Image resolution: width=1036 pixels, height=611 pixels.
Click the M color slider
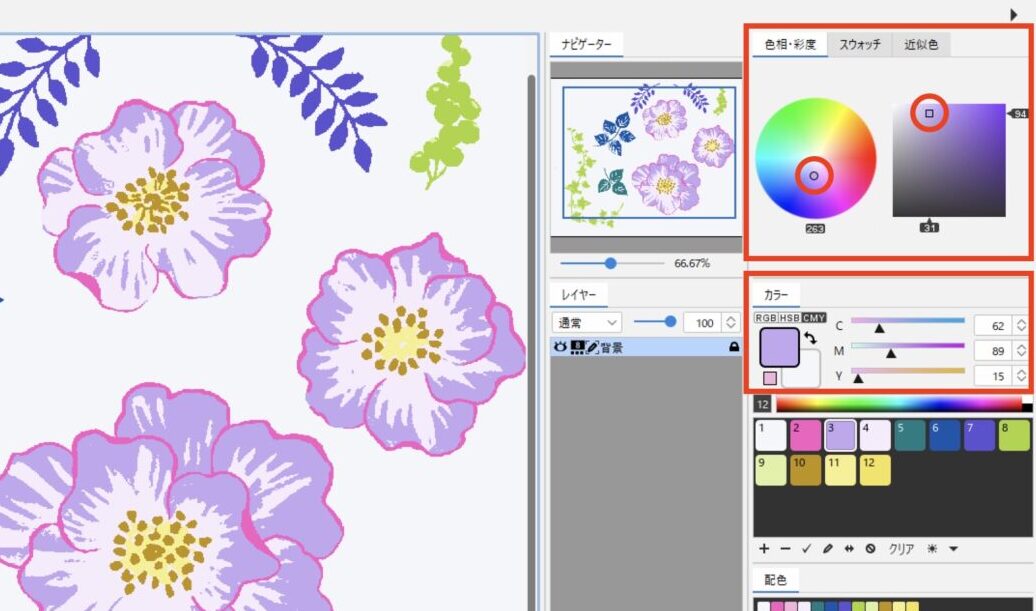(907, 346)
